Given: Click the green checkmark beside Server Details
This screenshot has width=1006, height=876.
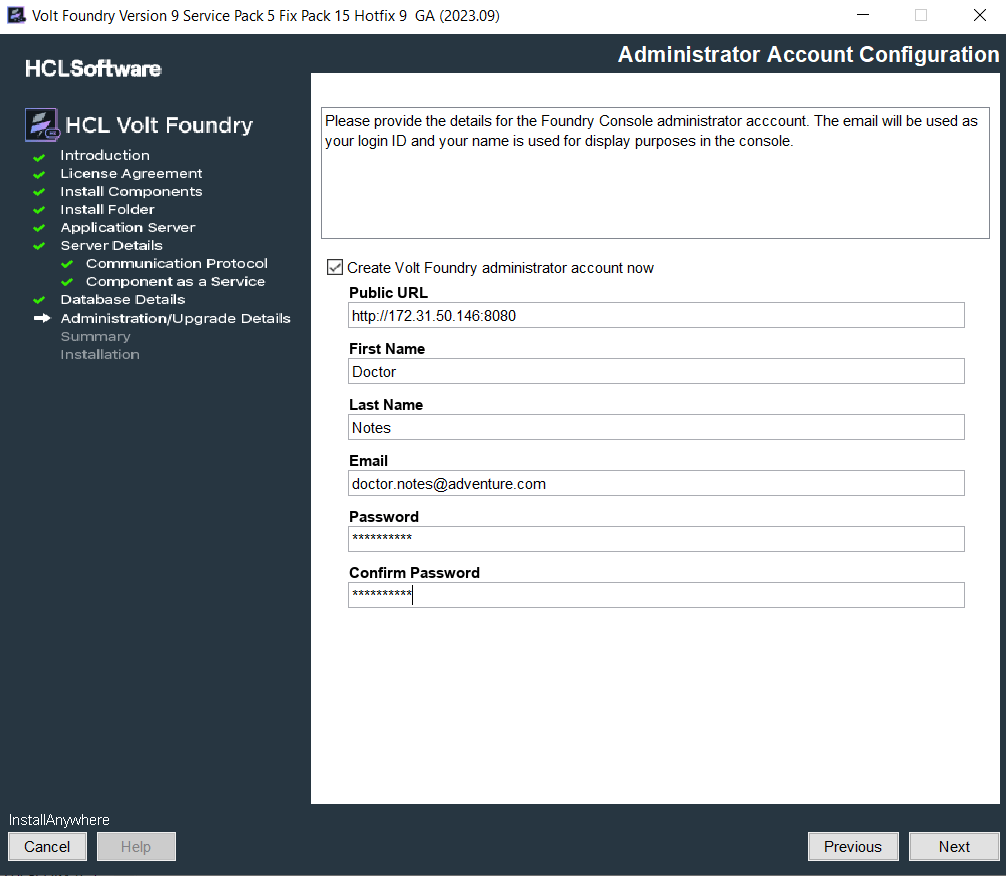Looking at the screenshot, I should [39, 246].
